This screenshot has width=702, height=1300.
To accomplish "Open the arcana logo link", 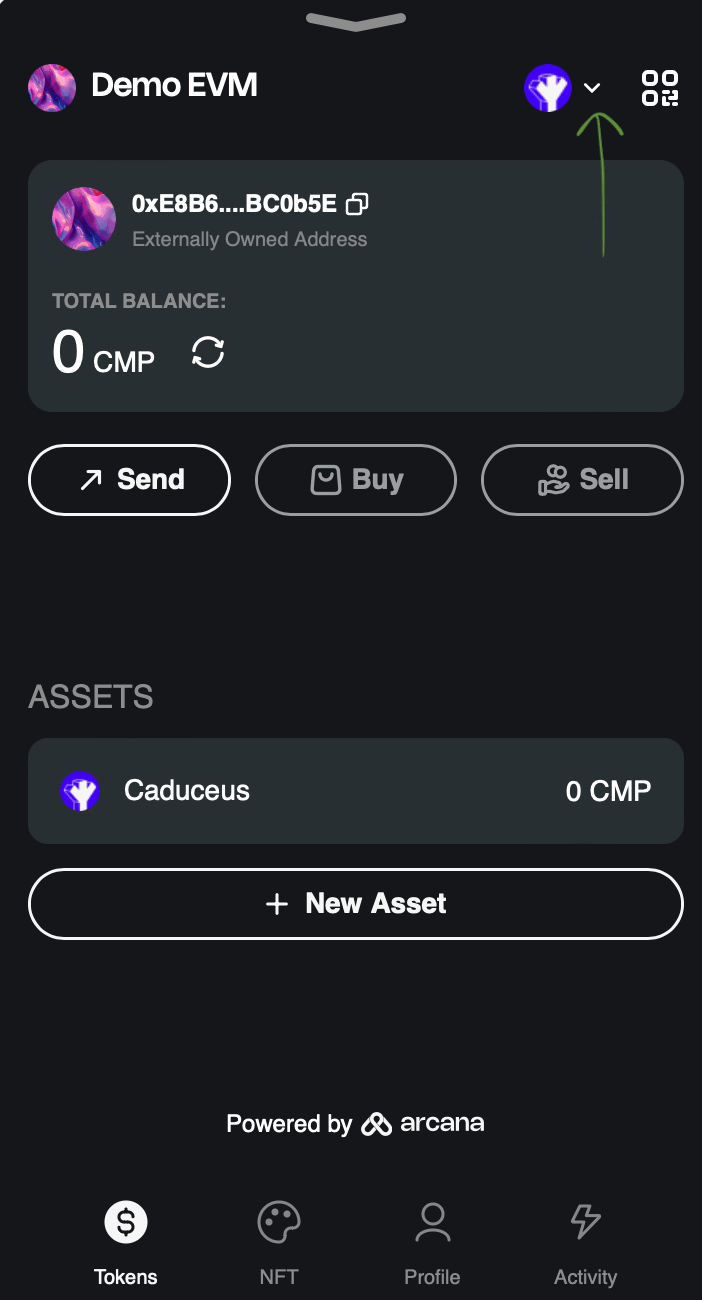I will (x=422, y=1123).
